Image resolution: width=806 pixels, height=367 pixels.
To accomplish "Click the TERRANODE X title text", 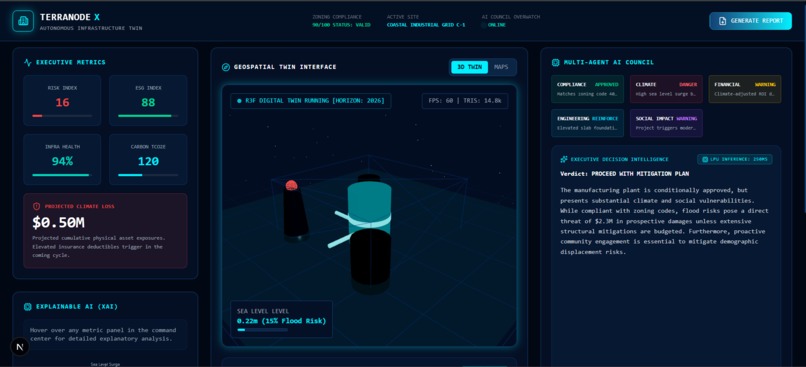I will 70,17.
